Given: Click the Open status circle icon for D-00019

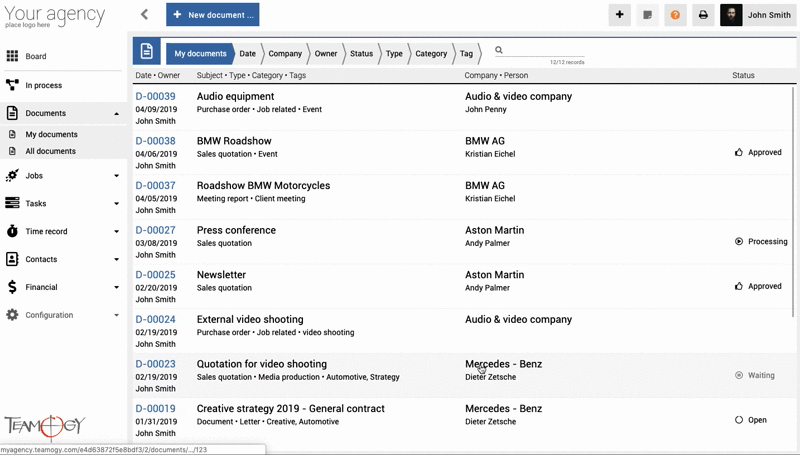Looking at the screenshot, I should point(739,420).
